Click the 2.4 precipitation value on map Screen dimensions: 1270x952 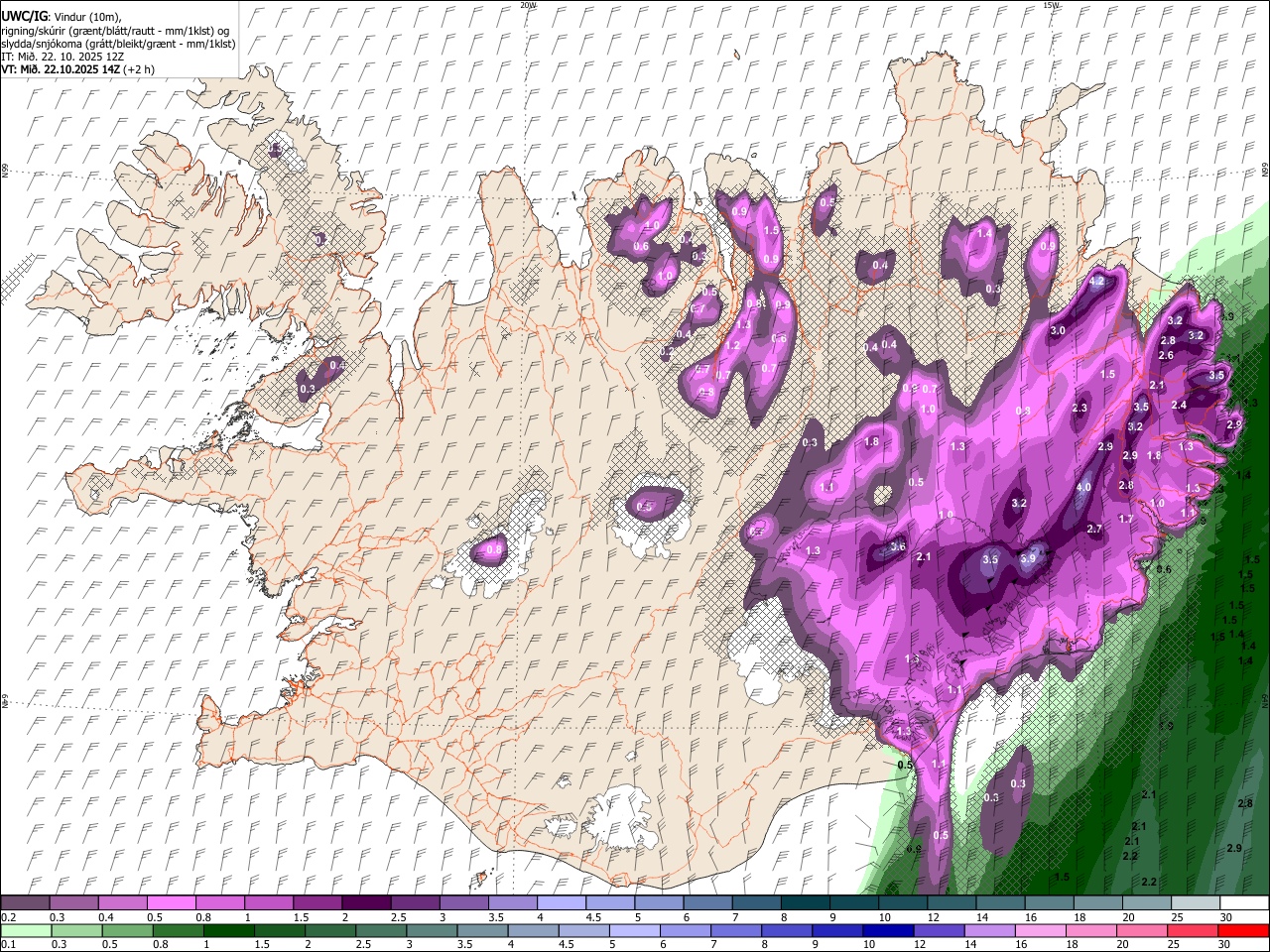click(1179, 406)
